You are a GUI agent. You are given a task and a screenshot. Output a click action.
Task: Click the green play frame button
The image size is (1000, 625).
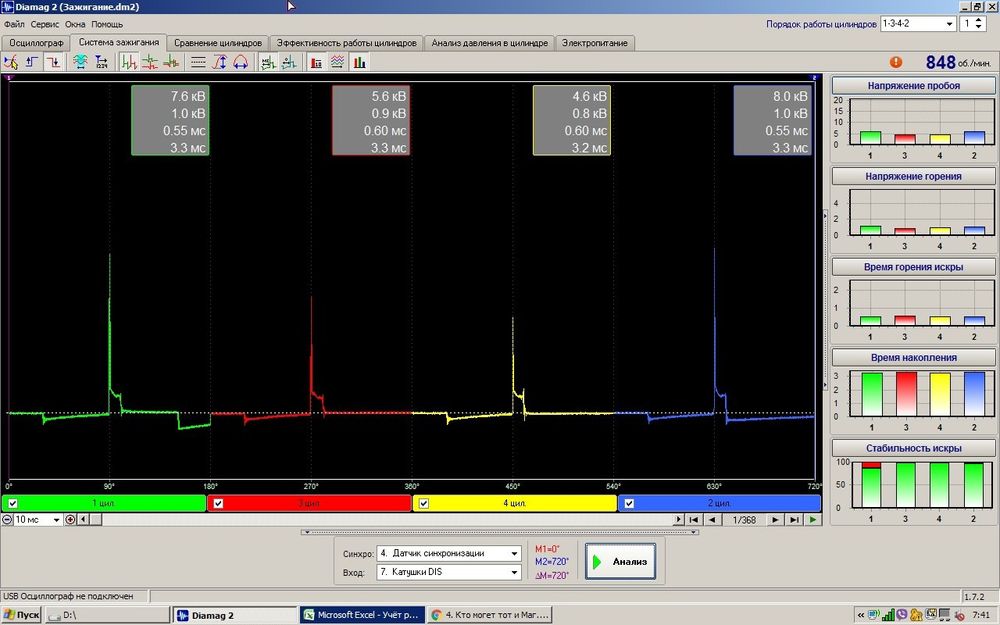[x=812, y=519]
